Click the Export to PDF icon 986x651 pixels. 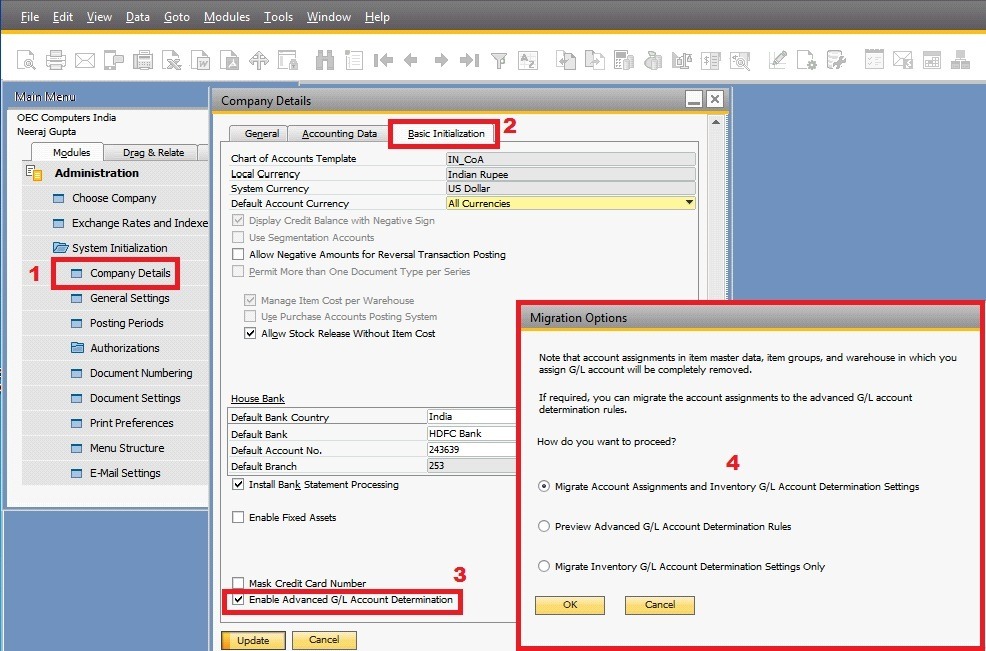[228, 60]
